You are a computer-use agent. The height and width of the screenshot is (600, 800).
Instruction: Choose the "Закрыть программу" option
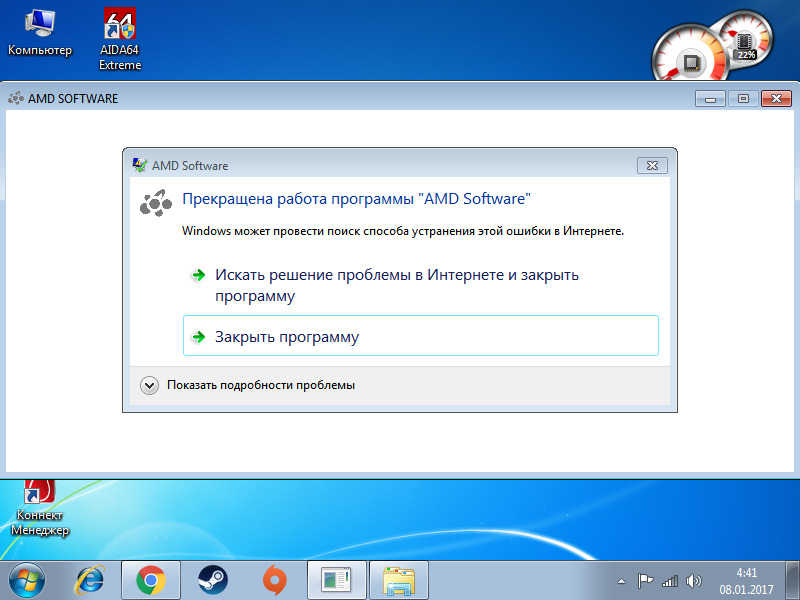(x=421, y=336)
